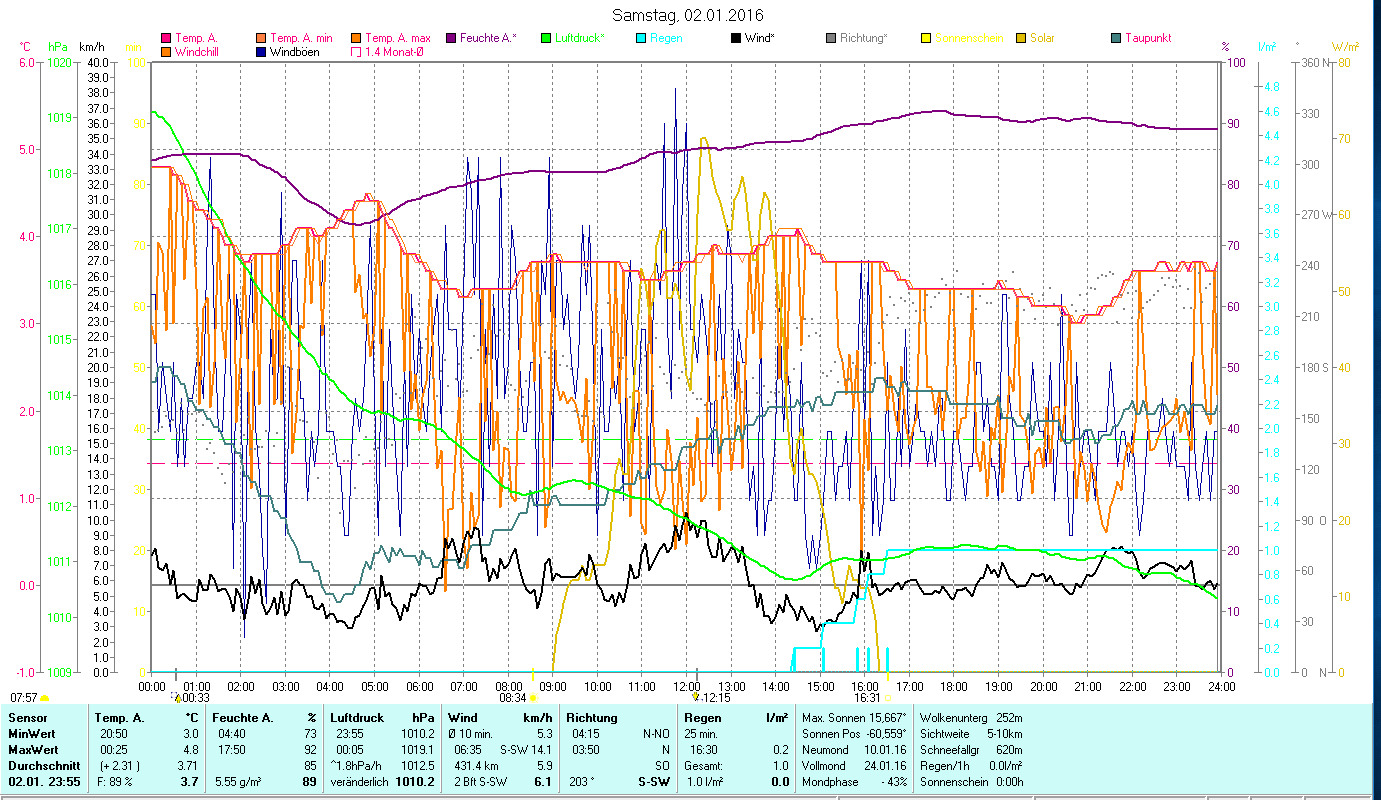Click the 431.4 km wind run value
Image resolution: width=1381 pixels, height=800 pixels.
(477, 765)
